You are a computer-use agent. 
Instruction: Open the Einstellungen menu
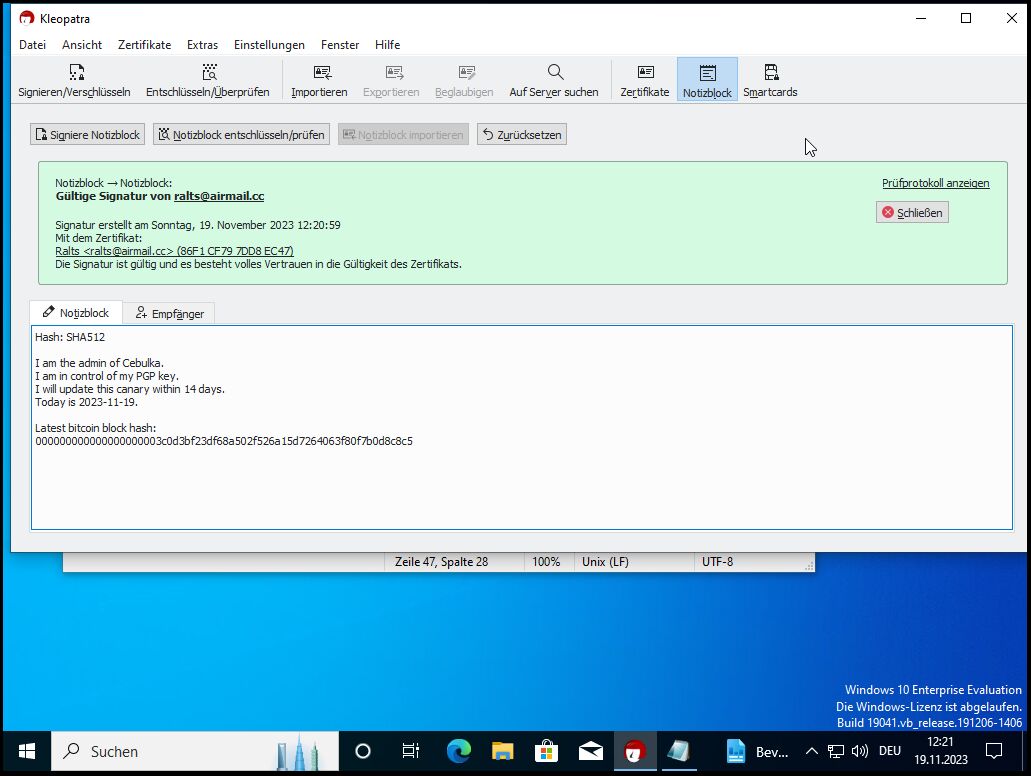pos(269,45)
